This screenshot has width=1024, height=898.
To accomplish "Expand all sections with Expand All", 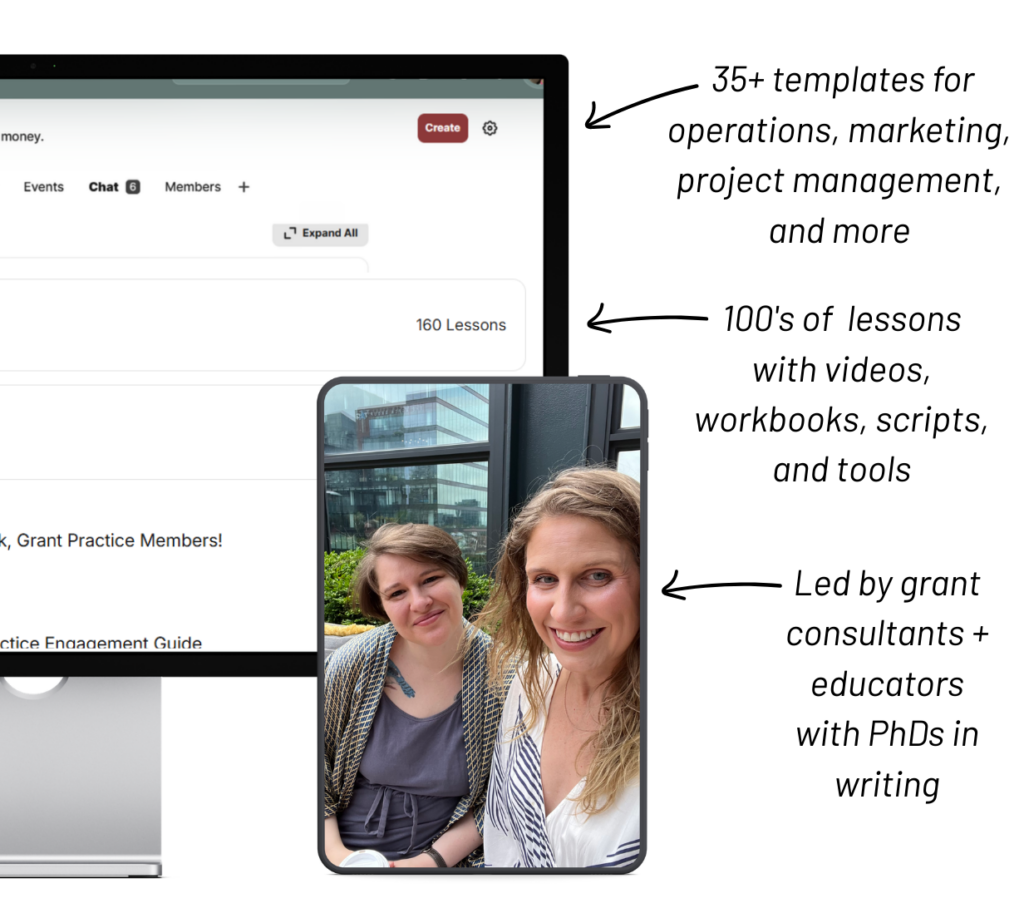I will click(320, 233).
